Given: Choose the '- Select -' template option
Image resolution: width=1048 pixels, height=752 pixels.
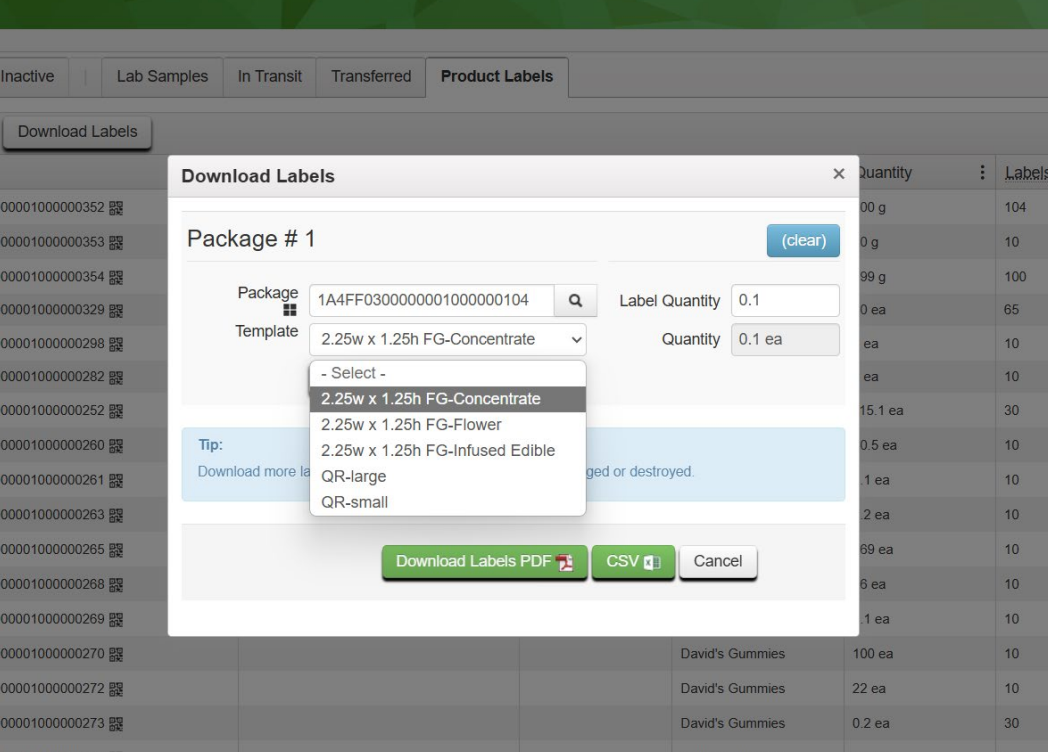Looking at the screenshot, I should coord(448,373).
